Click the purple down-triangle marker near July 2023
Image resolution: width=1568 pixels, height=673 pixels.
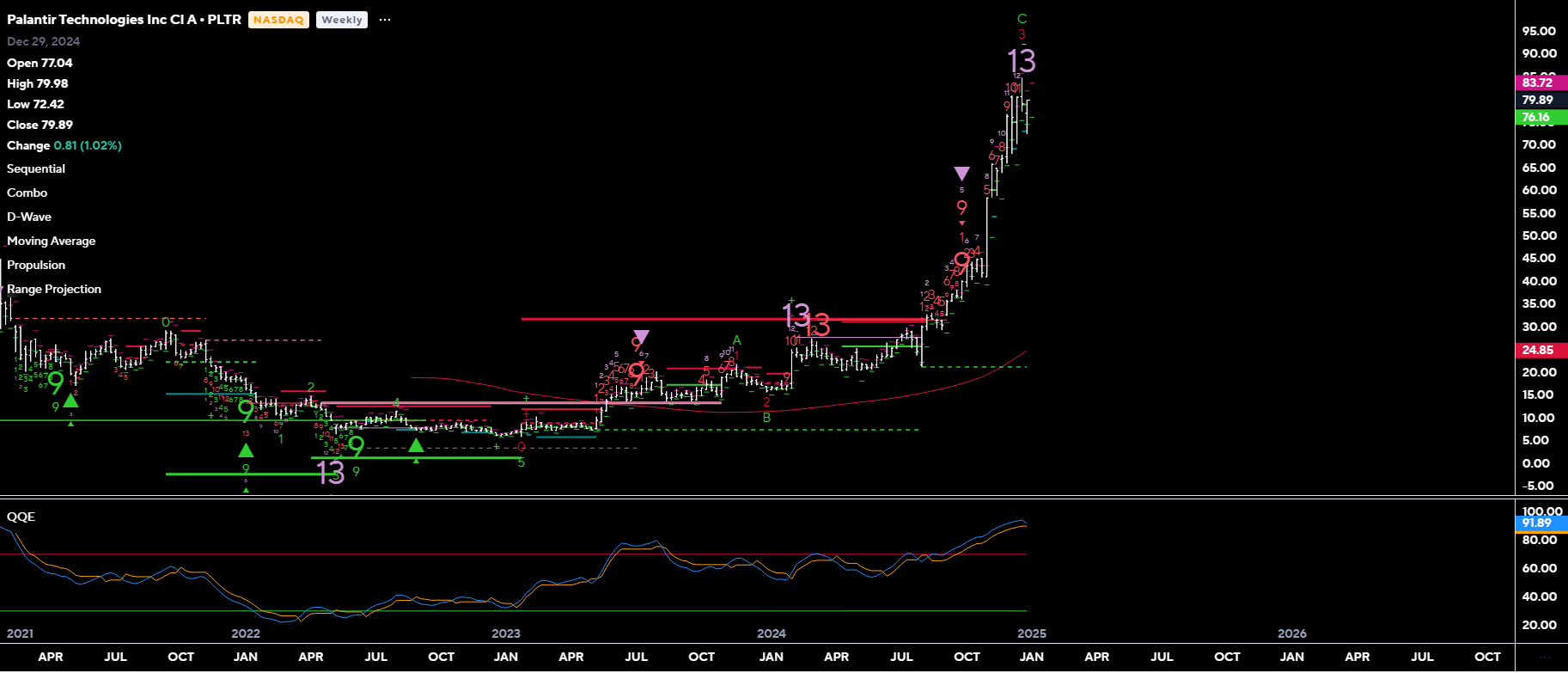coord(641,336)
